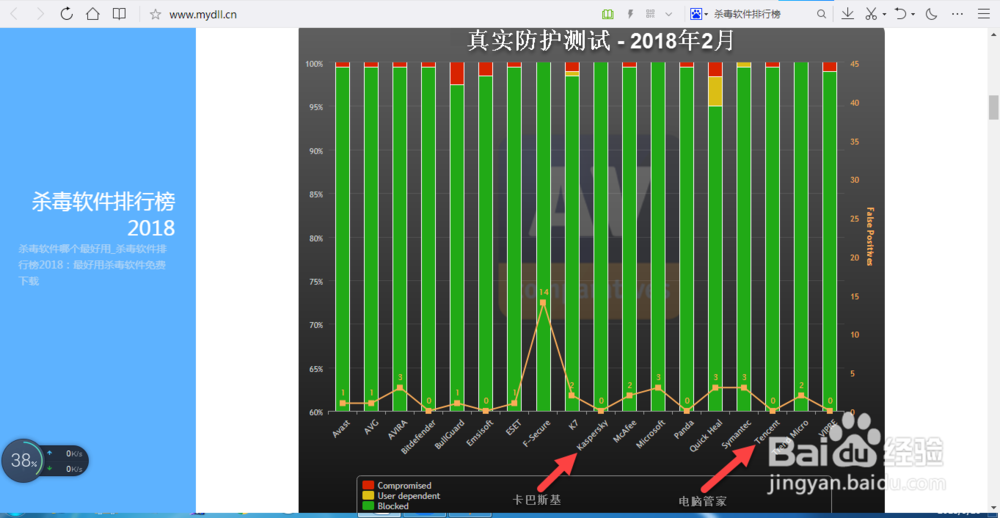
Task: Click the Quick Heal axis label
Action: coord(706,435)
